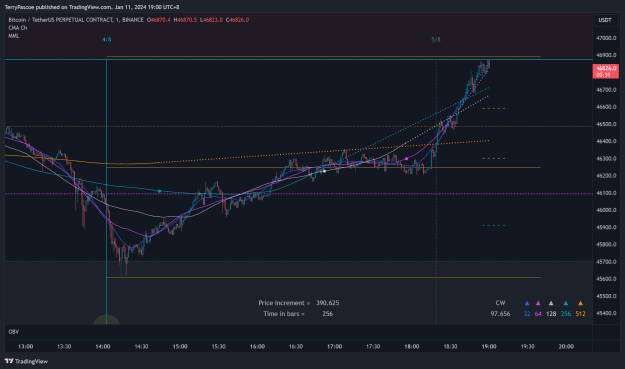Click the teal 4/8 level label
Screen dimensions: 625x369
click(x=106, y=39)
